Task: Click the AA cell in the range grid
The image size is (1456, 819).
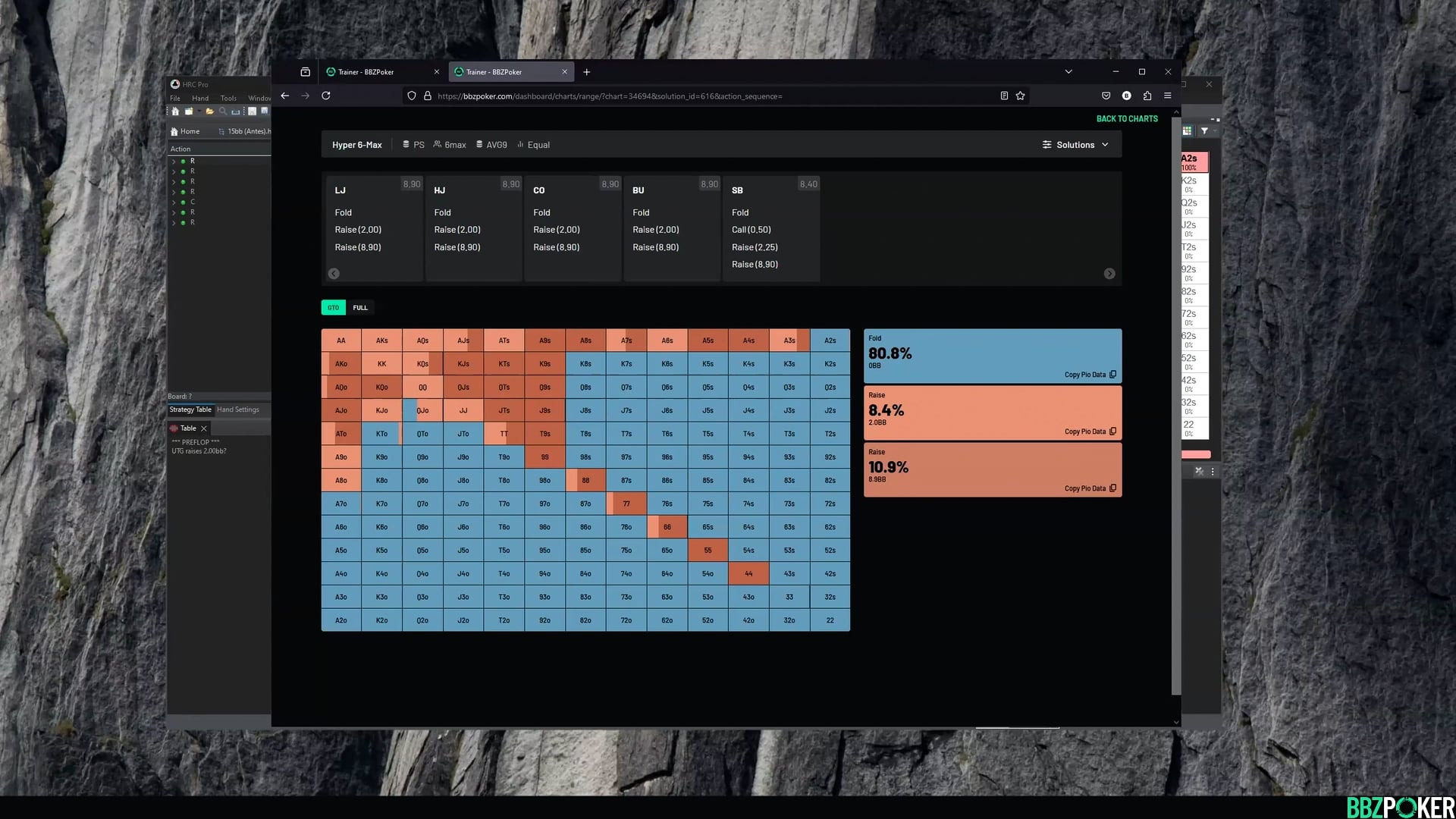Action: [340, 340]
